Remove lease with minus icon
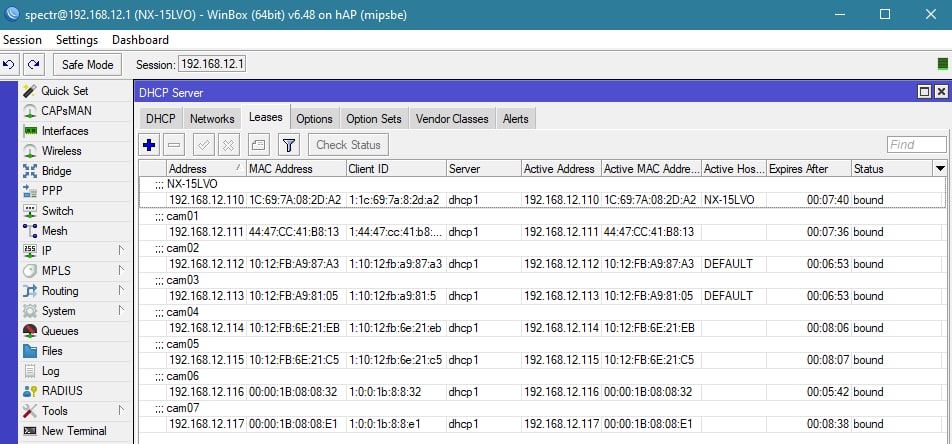 pyautogui.click(x=174, y=145)
